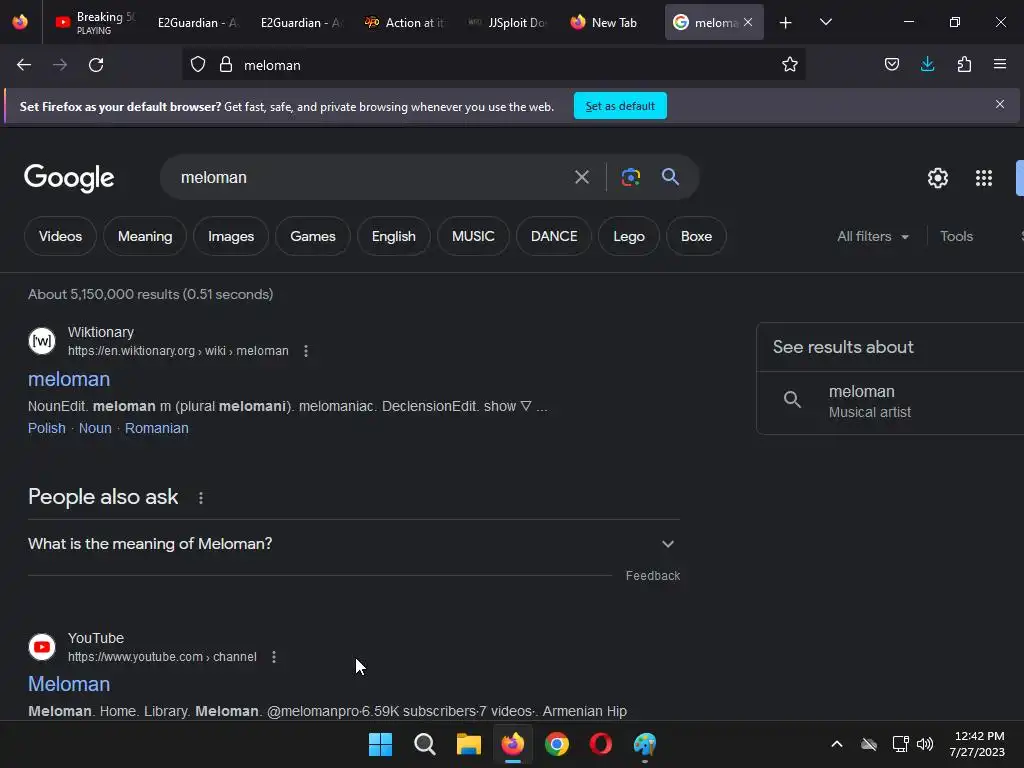Switch to the JJSploit tab

[x=507, y=22]
